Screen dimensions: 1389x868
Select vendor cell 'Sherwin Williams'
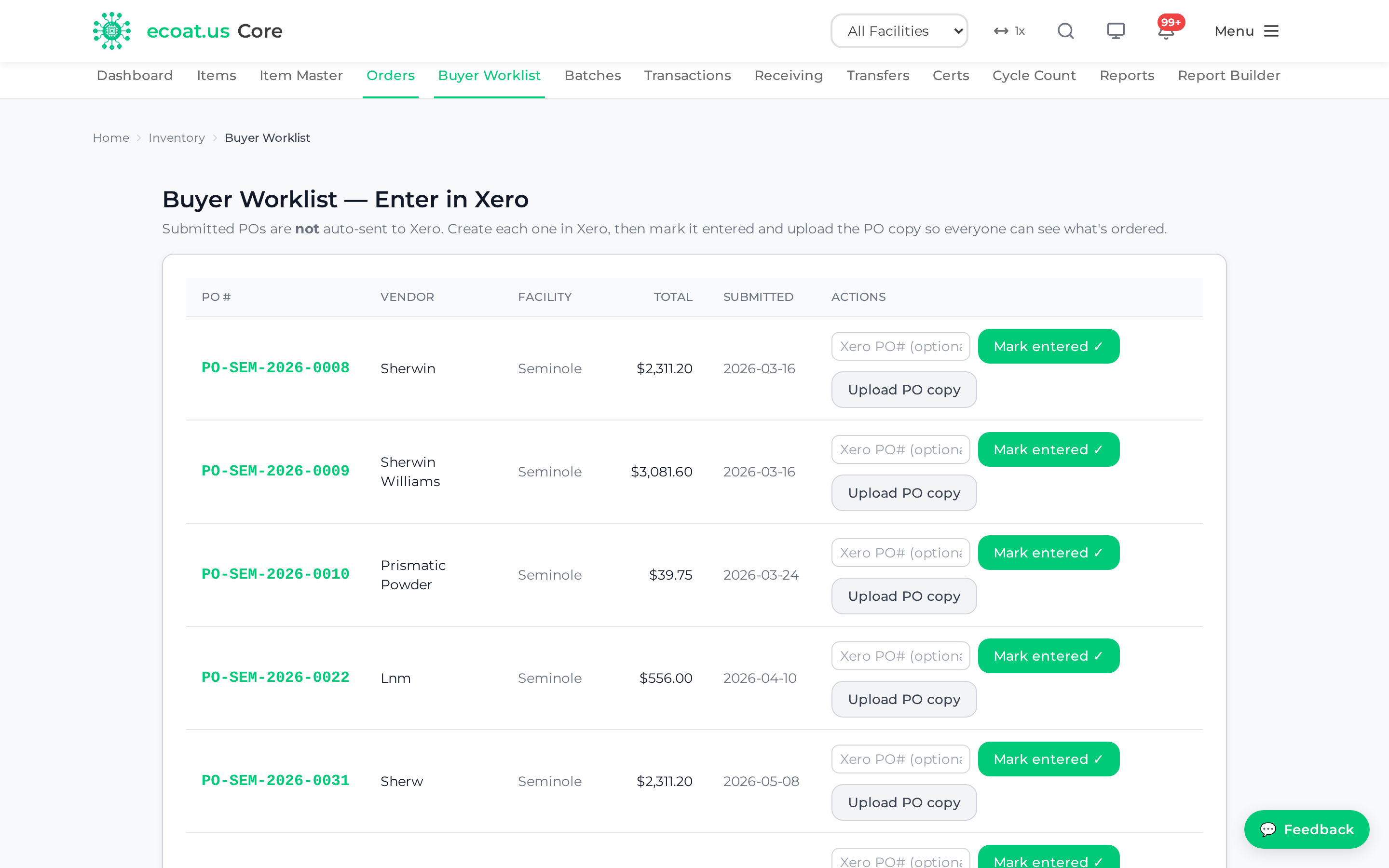[410, 472]
